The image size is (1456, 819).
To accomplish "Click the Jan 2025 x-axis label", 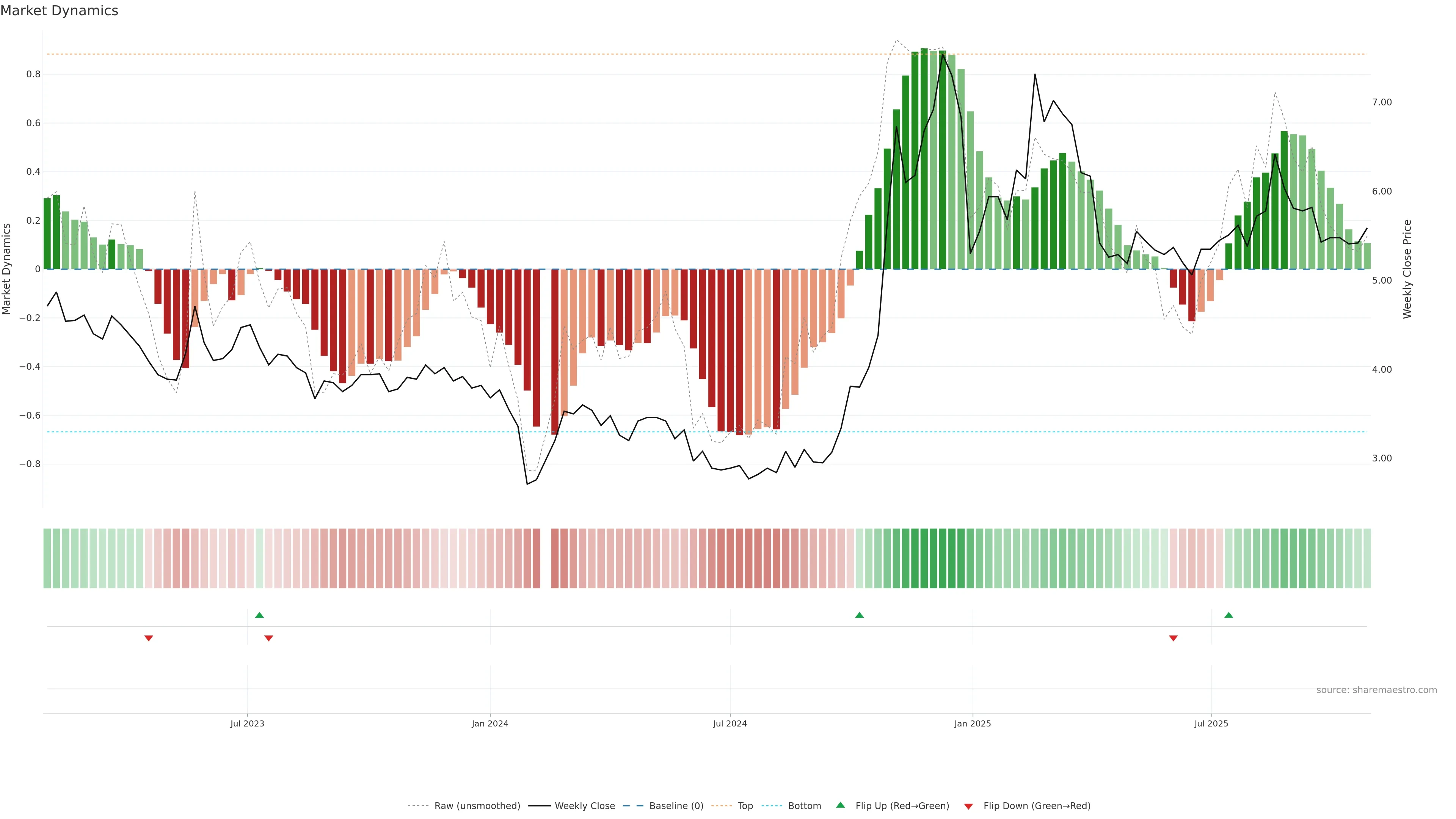I will click(972, 723).
